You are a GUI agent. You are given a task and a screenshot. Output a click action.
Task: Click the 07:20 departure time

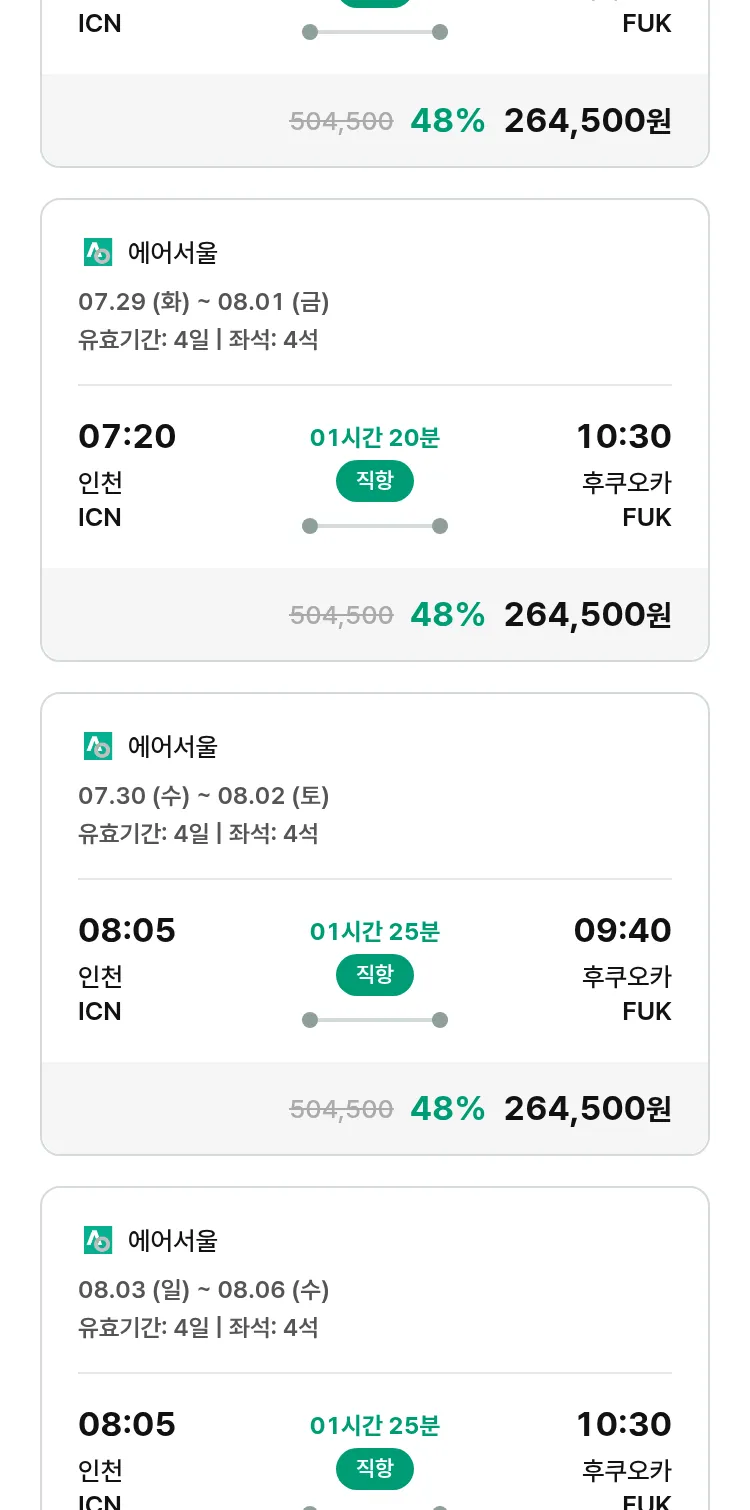pyautogui.click(x=127, y=437)
